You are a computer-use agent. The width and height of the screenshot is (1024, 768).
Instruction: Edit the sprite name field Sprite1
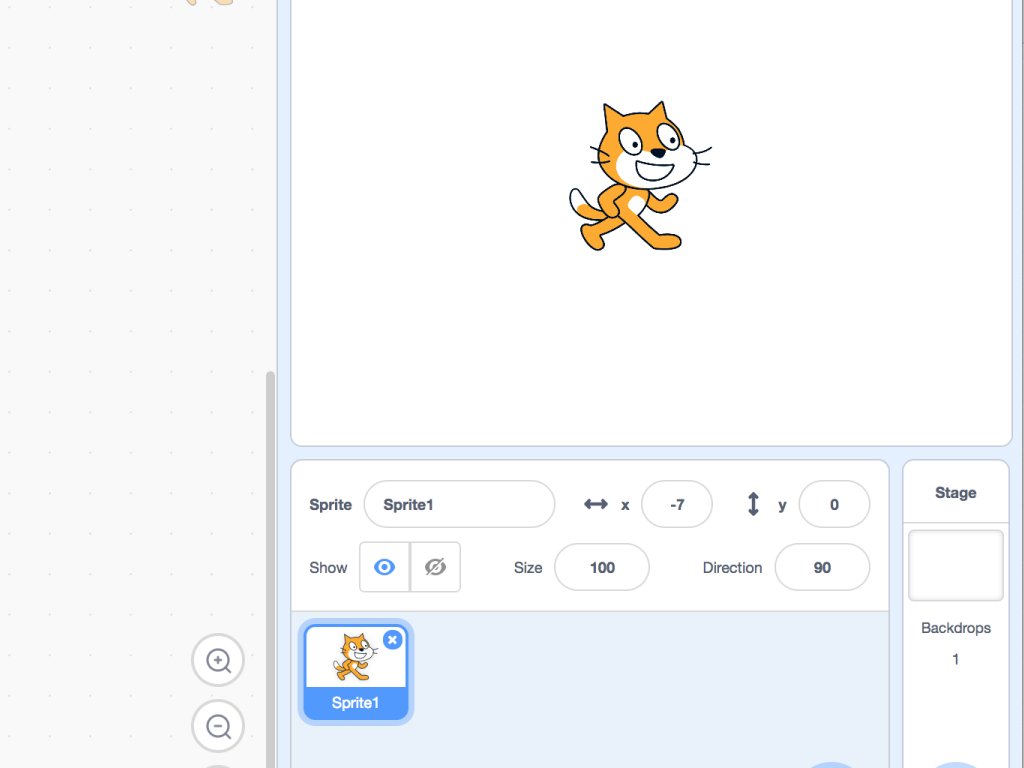(459, 504)
